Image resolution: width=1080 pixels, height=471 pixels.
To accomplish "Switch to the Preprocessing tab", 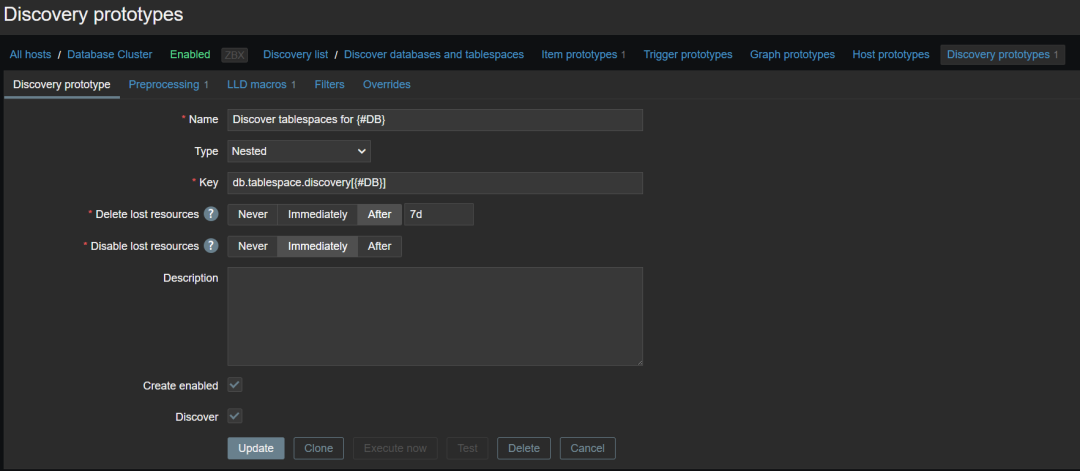I will [x=169, y=84].
